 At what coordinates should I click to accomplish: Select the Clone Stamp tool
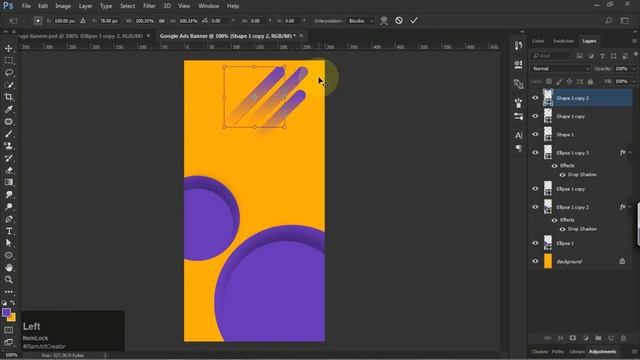point(9,146)
